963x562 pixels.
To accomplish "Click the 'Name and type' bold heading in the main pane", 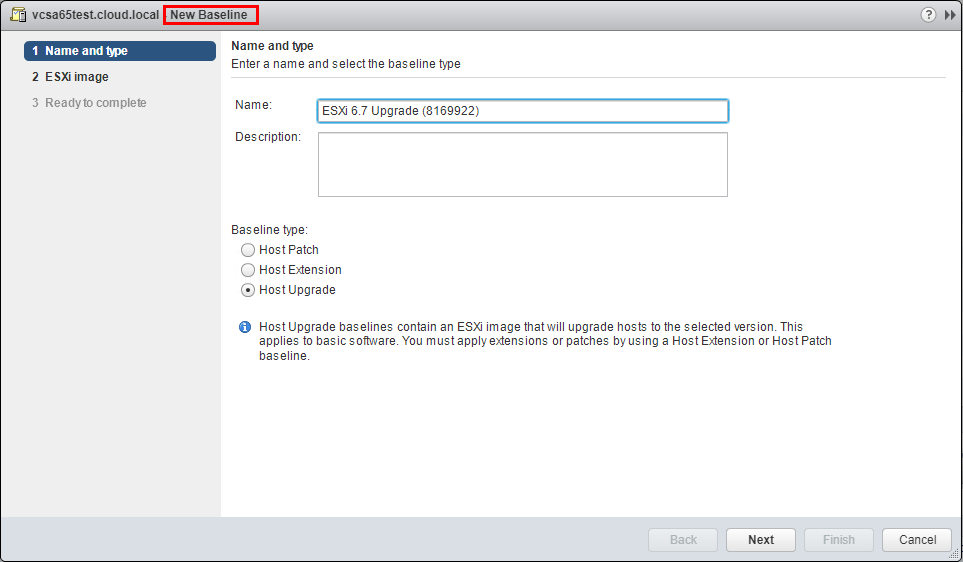I will [x=272, y=46].
